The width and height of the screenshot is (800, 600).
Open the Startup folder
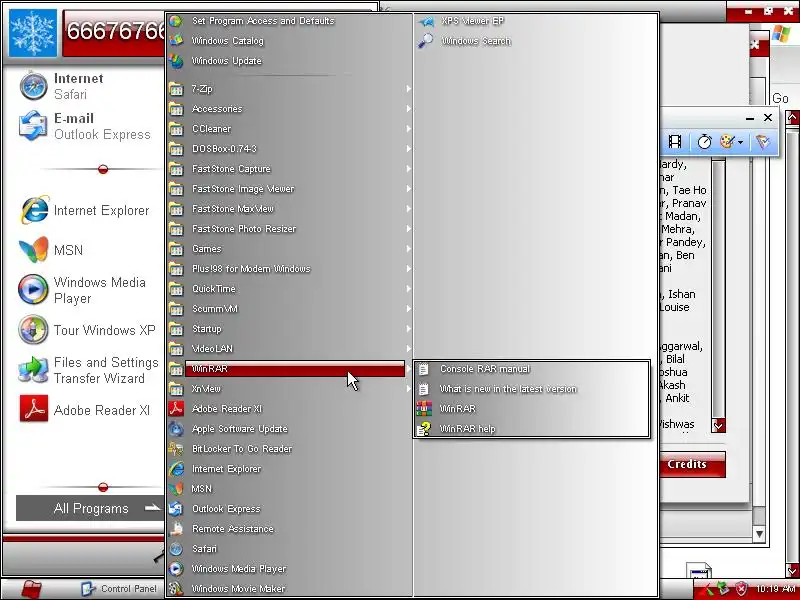coord(289,329)
